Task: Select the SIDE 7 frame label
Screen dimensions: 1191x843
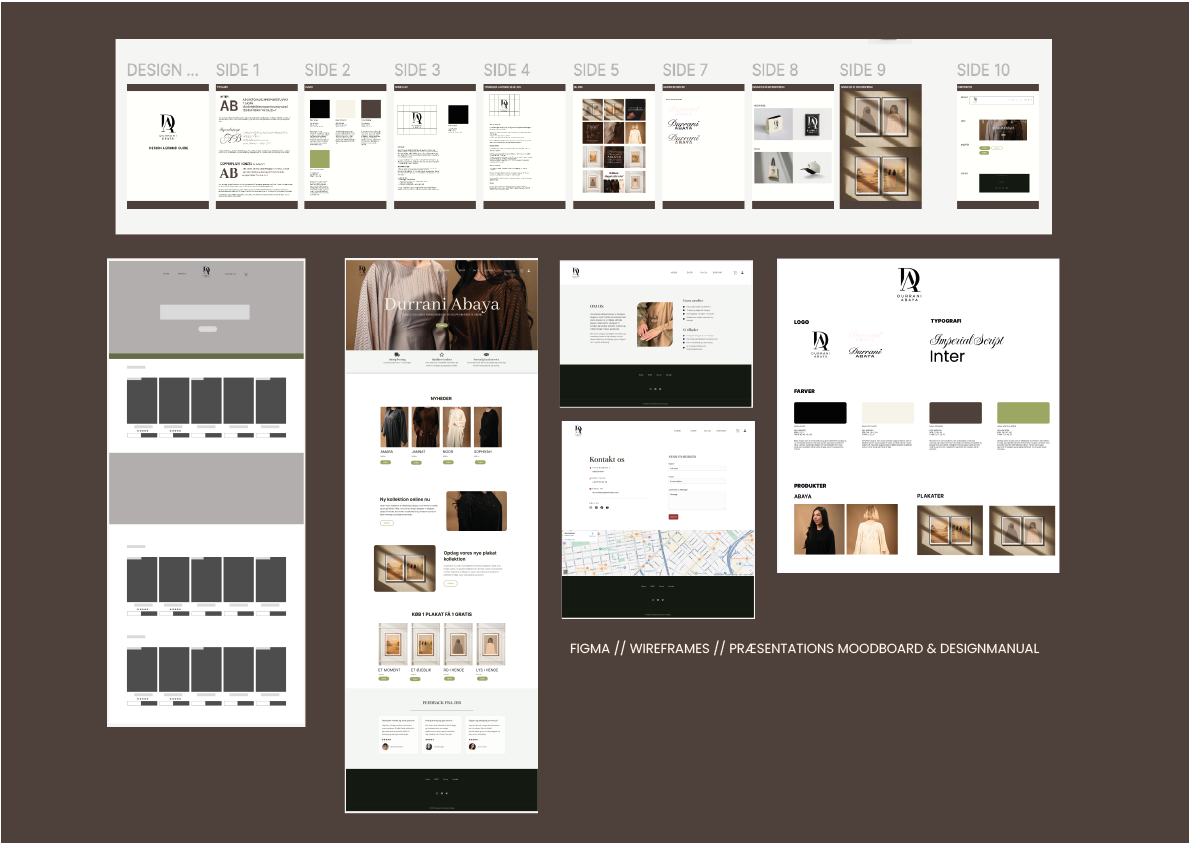Action: pyautogui.click(x=685, y=70)
